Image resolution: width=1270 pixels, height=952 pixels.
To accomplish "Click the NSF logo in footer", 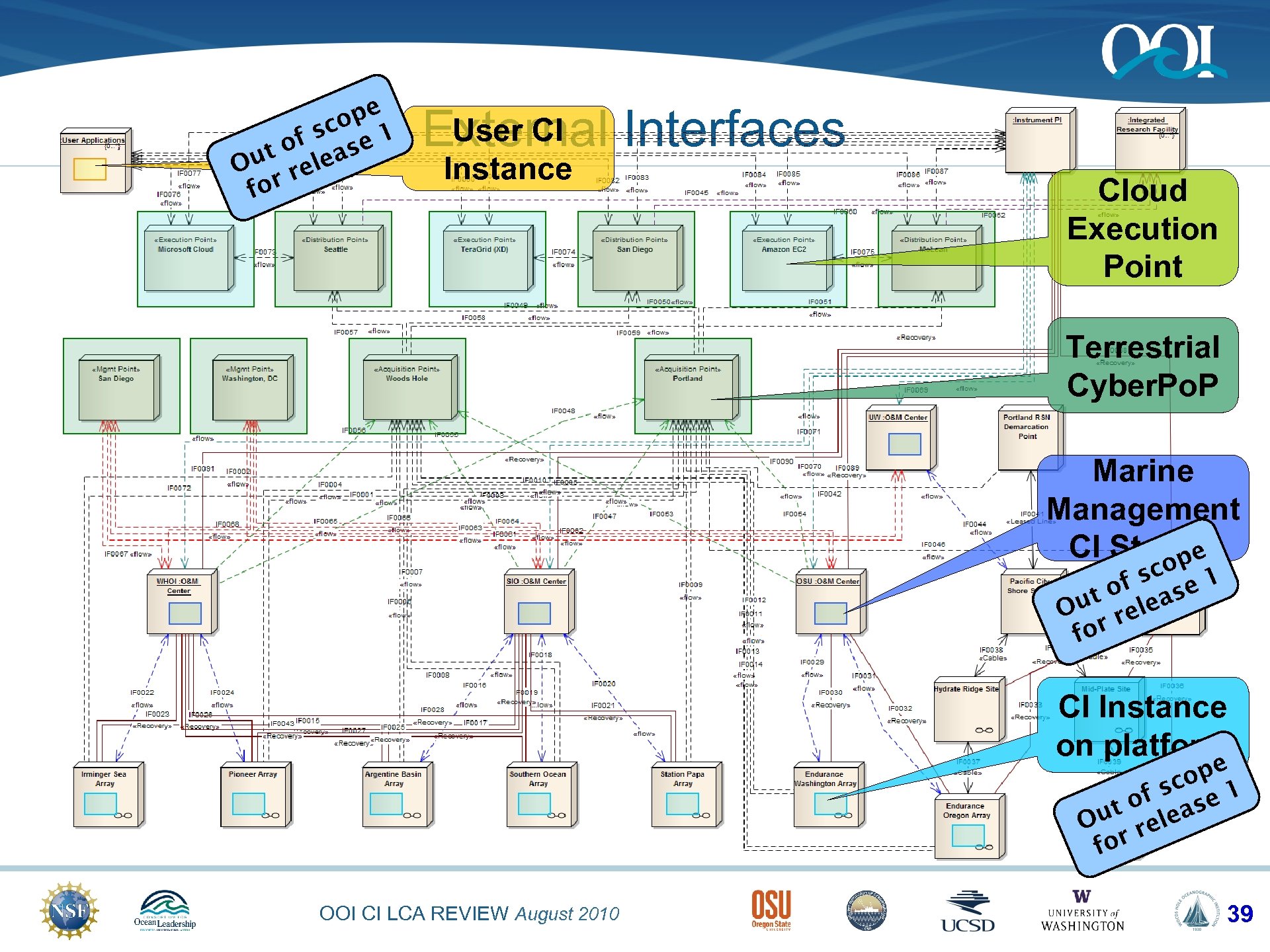I will [69, 910].
